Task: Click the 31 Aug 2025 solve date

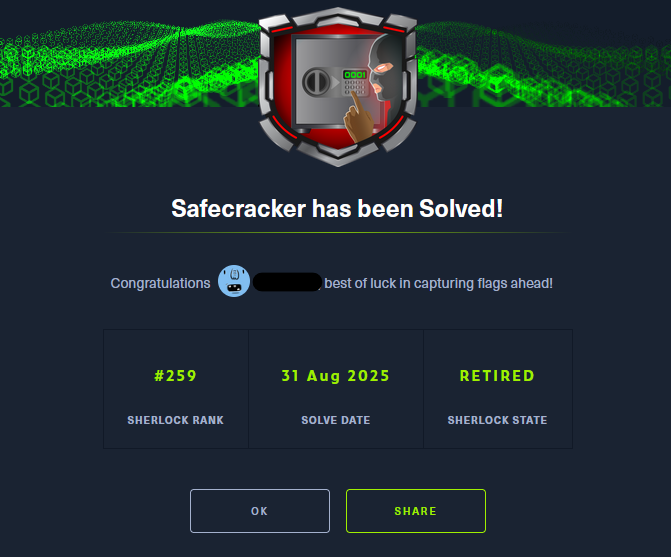Action: 336,376
